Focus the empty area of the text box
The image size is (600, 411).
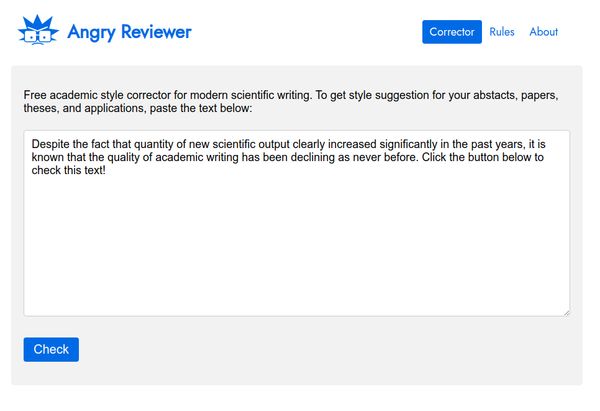coord(297,245)
